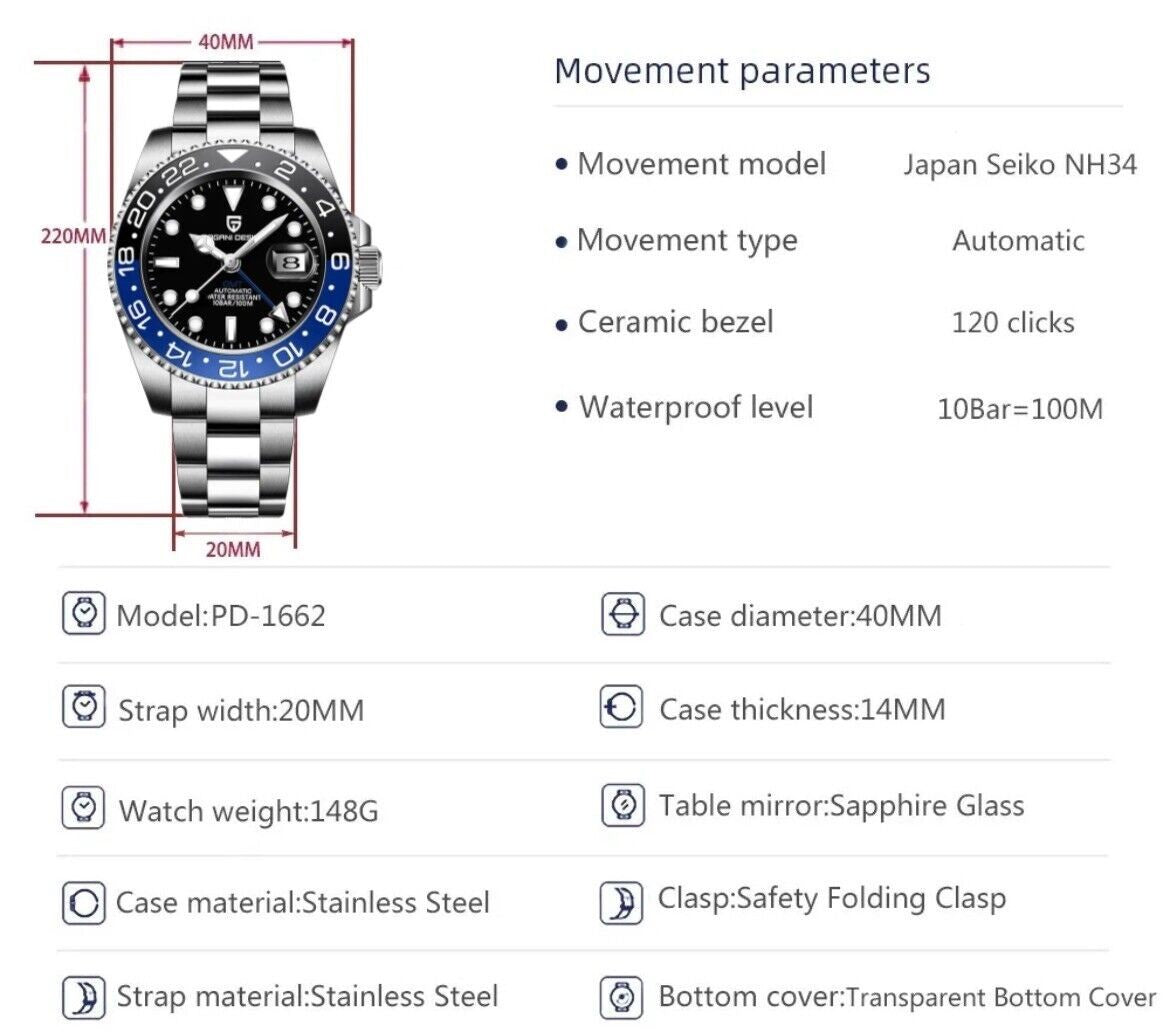Click the Case diameter icon
1170x1036 pixels.
[622, 613]
